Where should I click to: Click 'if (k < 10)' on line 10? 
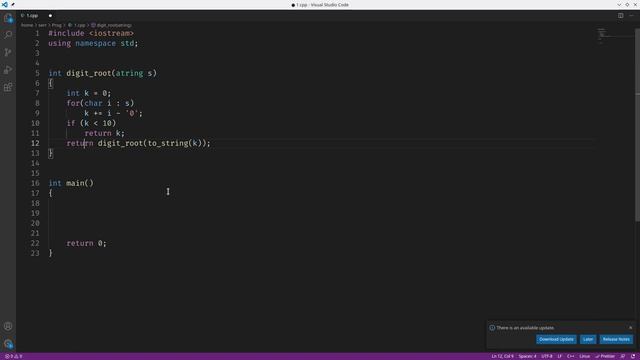pyautogui.click(x=91, y=123)
